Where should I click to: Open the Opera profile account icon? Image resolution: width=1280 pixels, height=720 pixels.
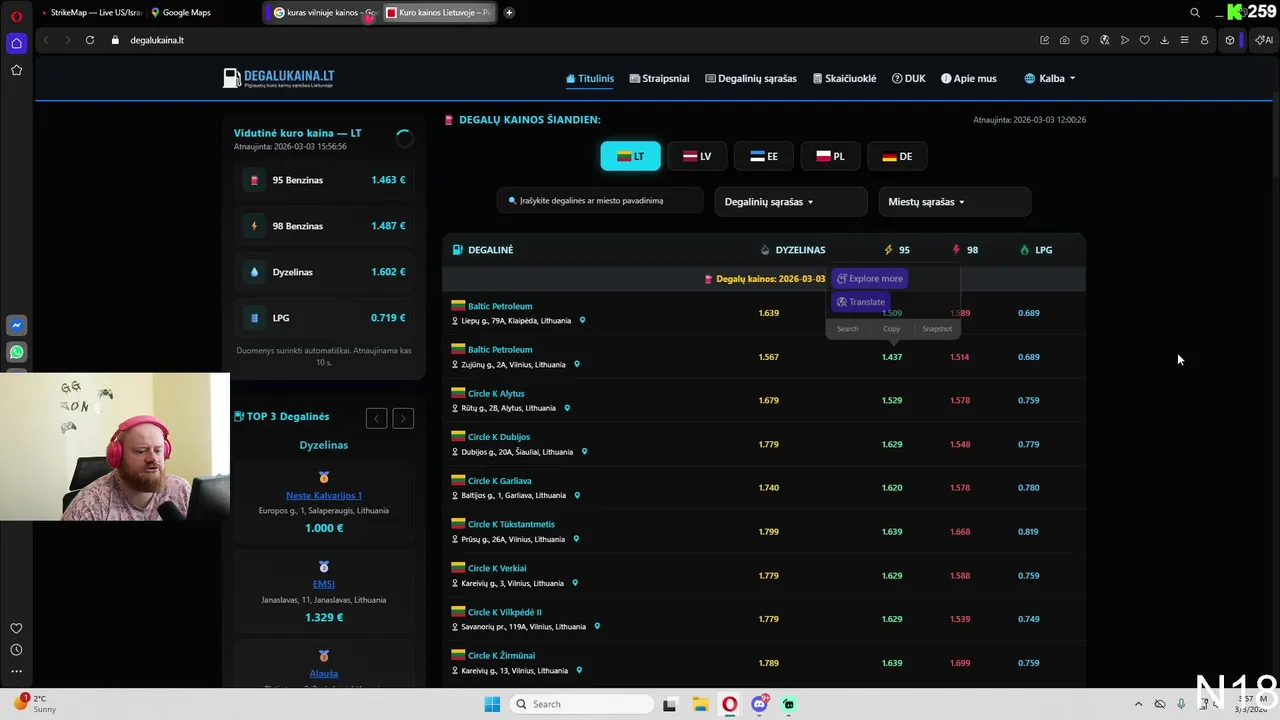click(1204, 40)
